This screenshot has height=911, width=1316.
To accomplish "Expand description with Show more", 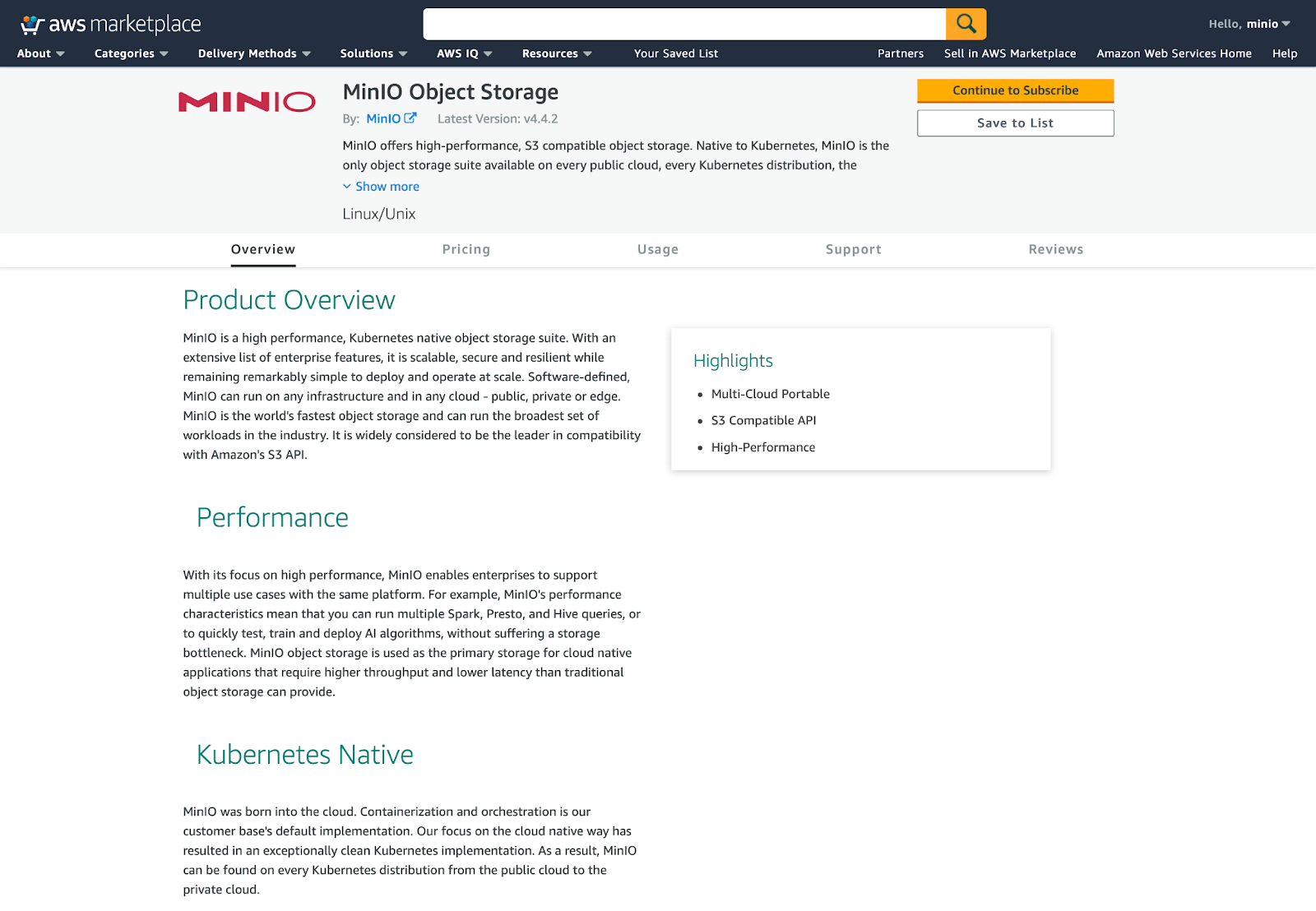I will click(381, 187).
